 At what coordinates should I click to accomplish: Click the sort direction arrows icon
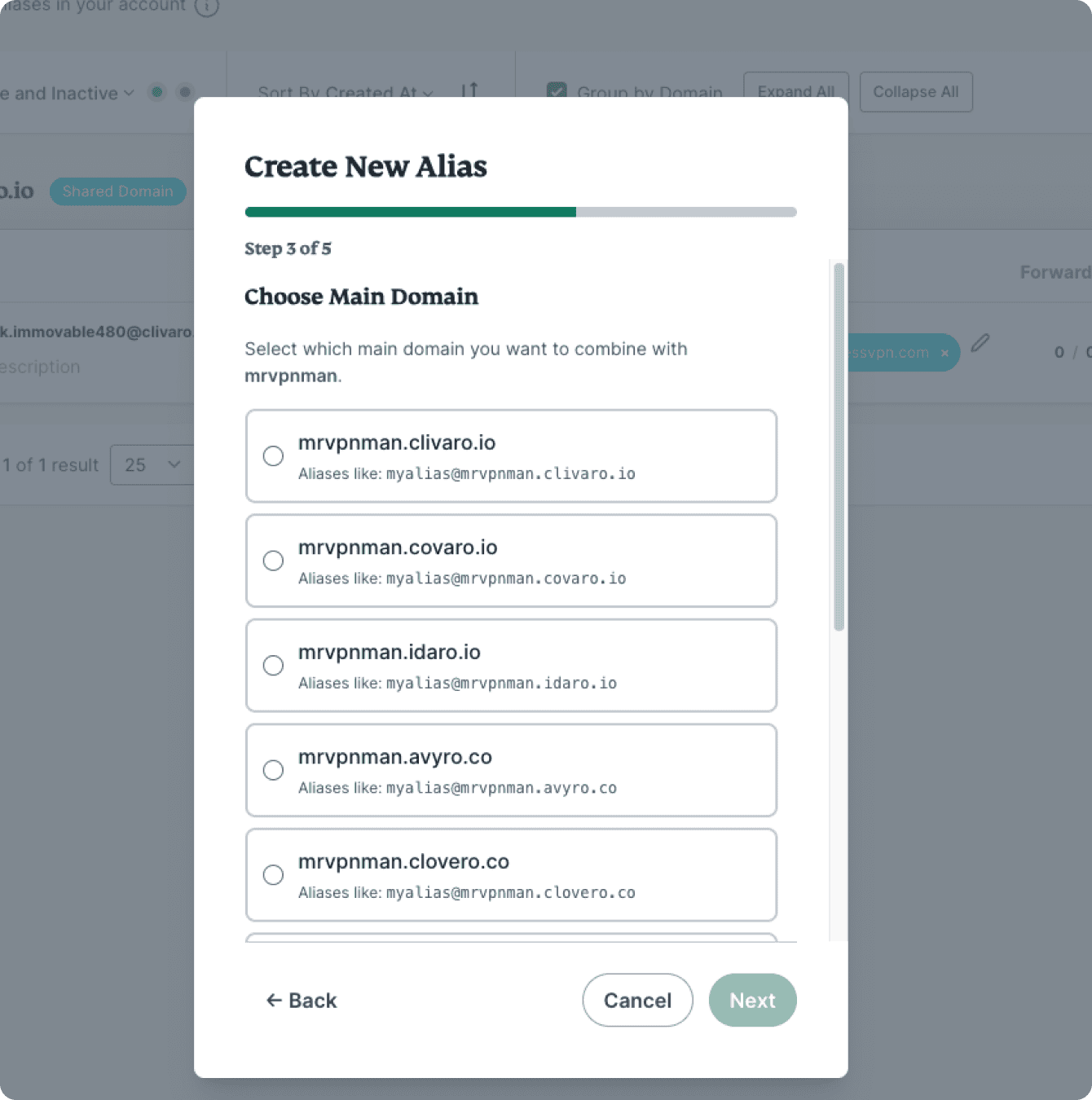[470, 90]
